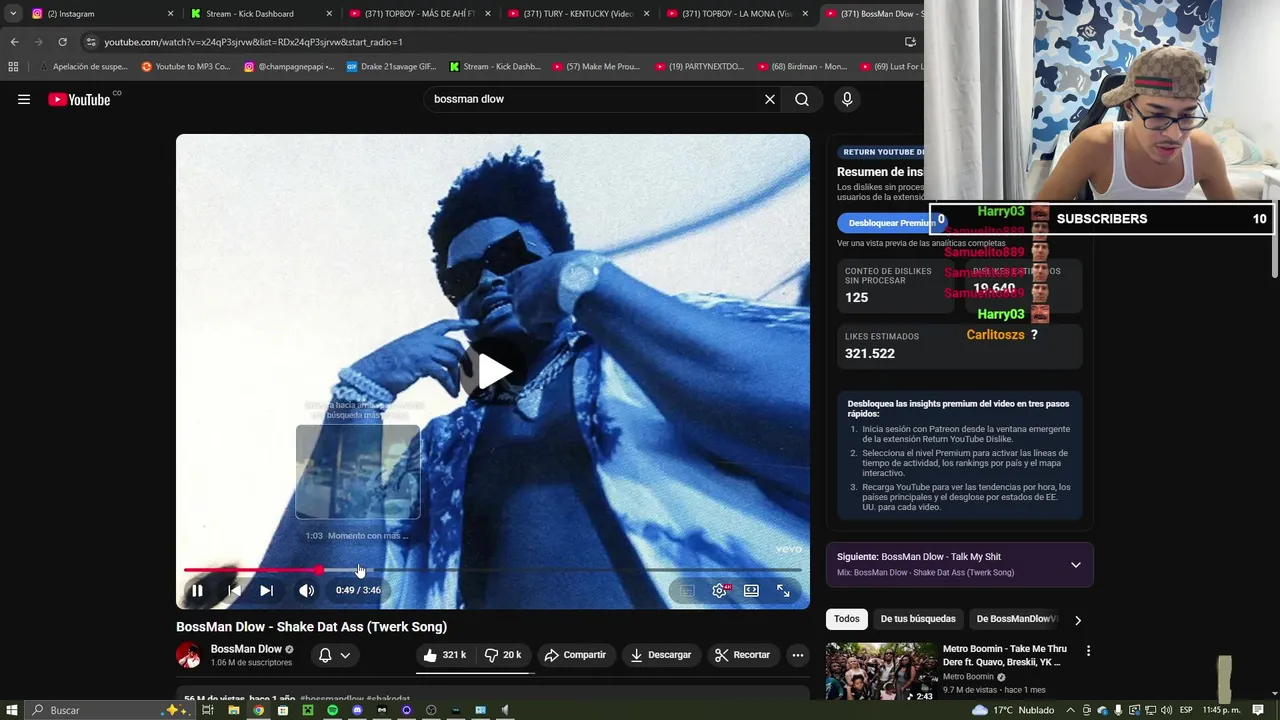View site information icon in address bar
Screen dimensions: 1280x720
[x=91, y=42]
